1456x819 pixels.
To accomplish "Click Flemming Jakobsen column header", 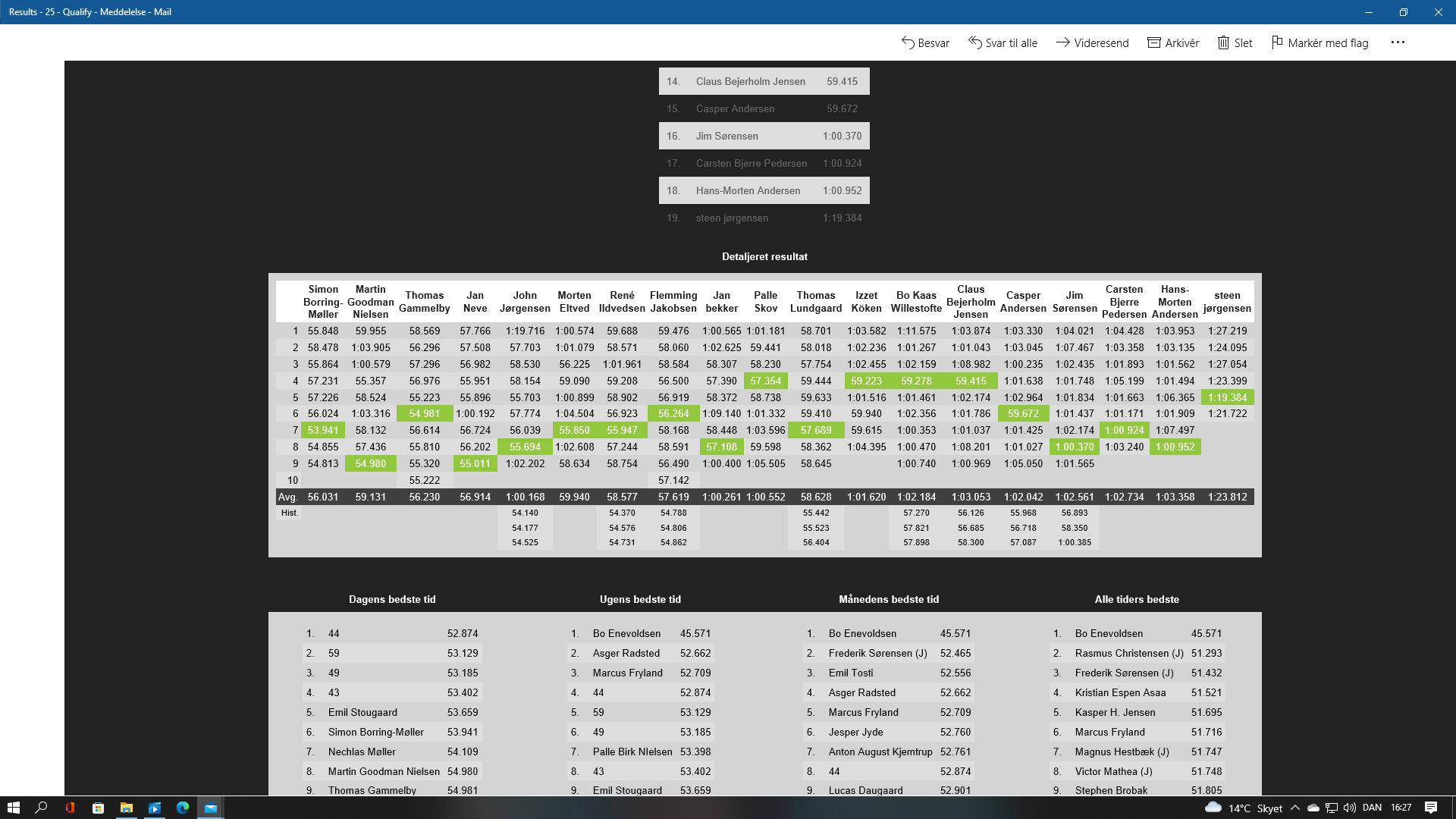I will (673, 302).
